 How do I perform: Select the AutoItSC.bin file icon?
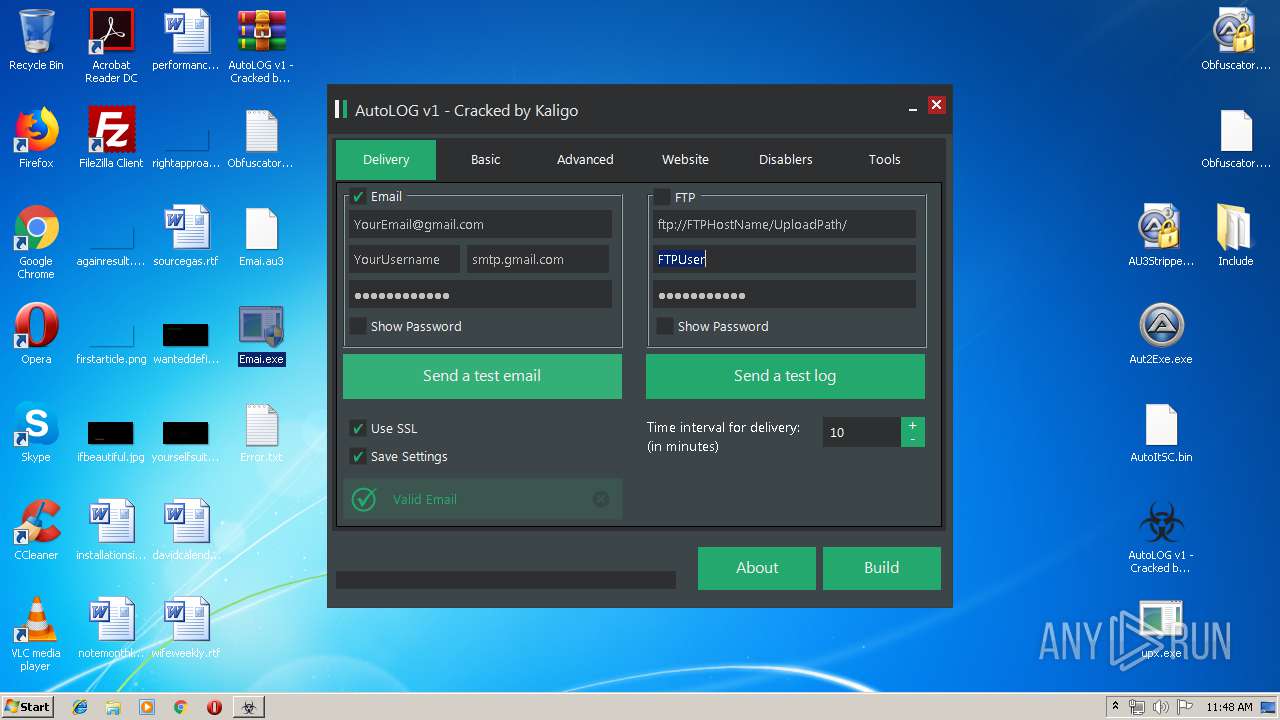coord(1161,433)
